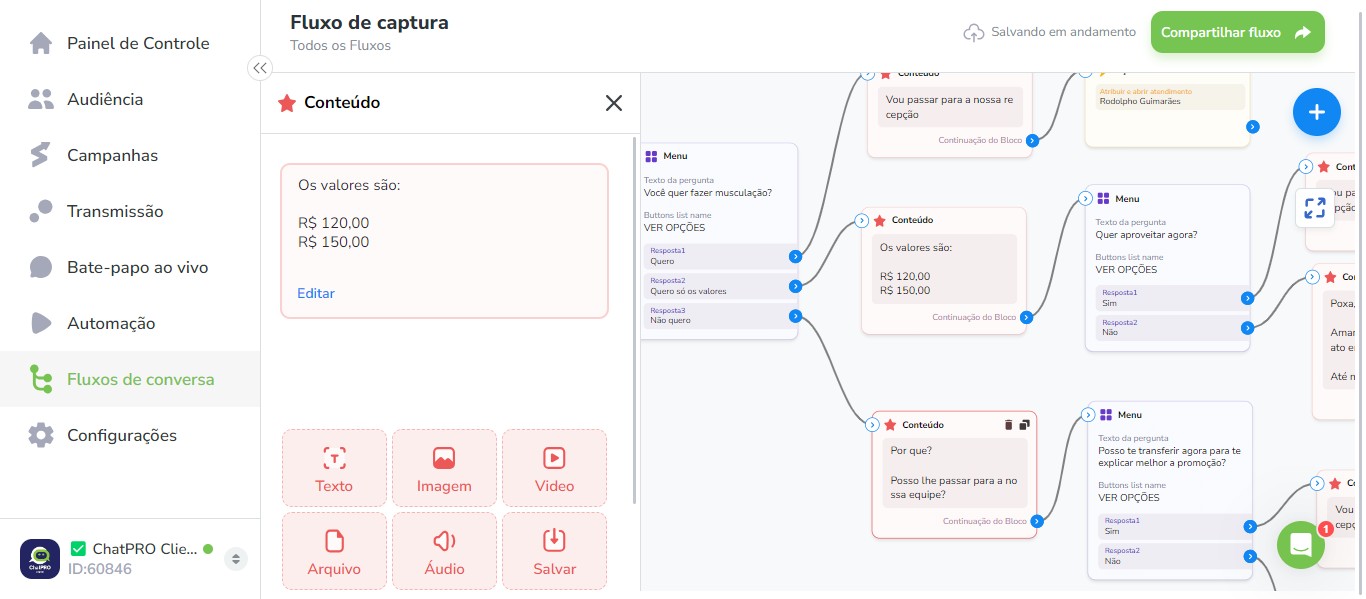
Task: Click Menu grid icon of 'Quer aproveitar agora?' block
Action: click(x=1104, y=199)
